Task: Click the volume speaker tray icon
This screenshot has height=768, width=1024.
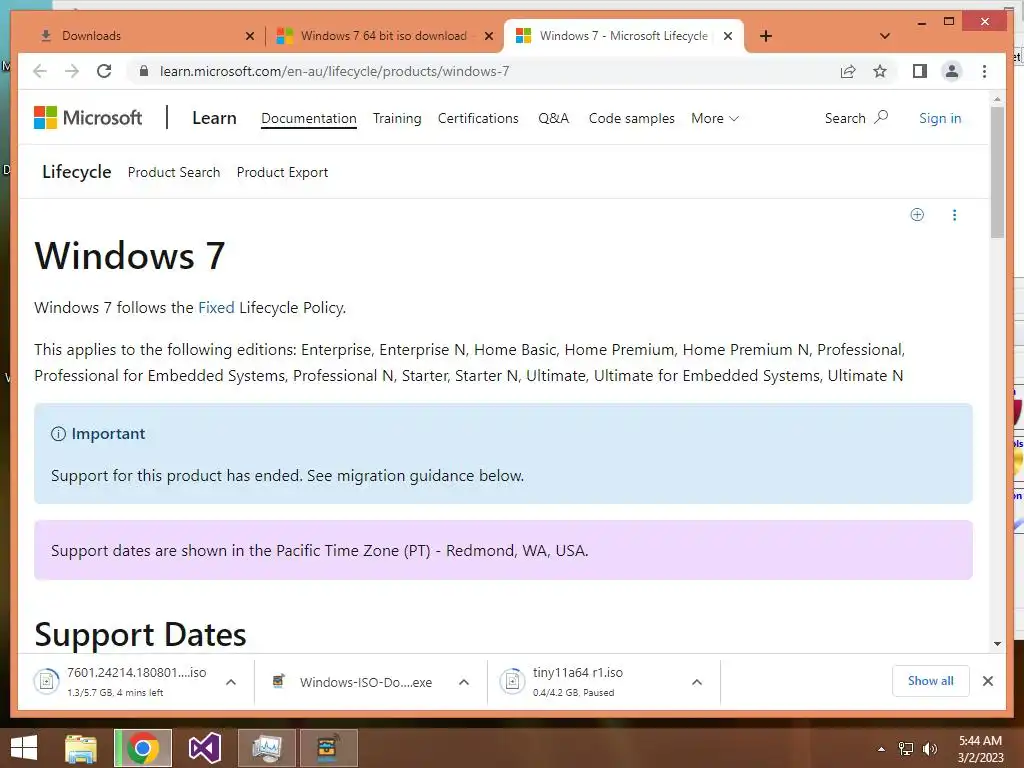Action: coord(930,748)
